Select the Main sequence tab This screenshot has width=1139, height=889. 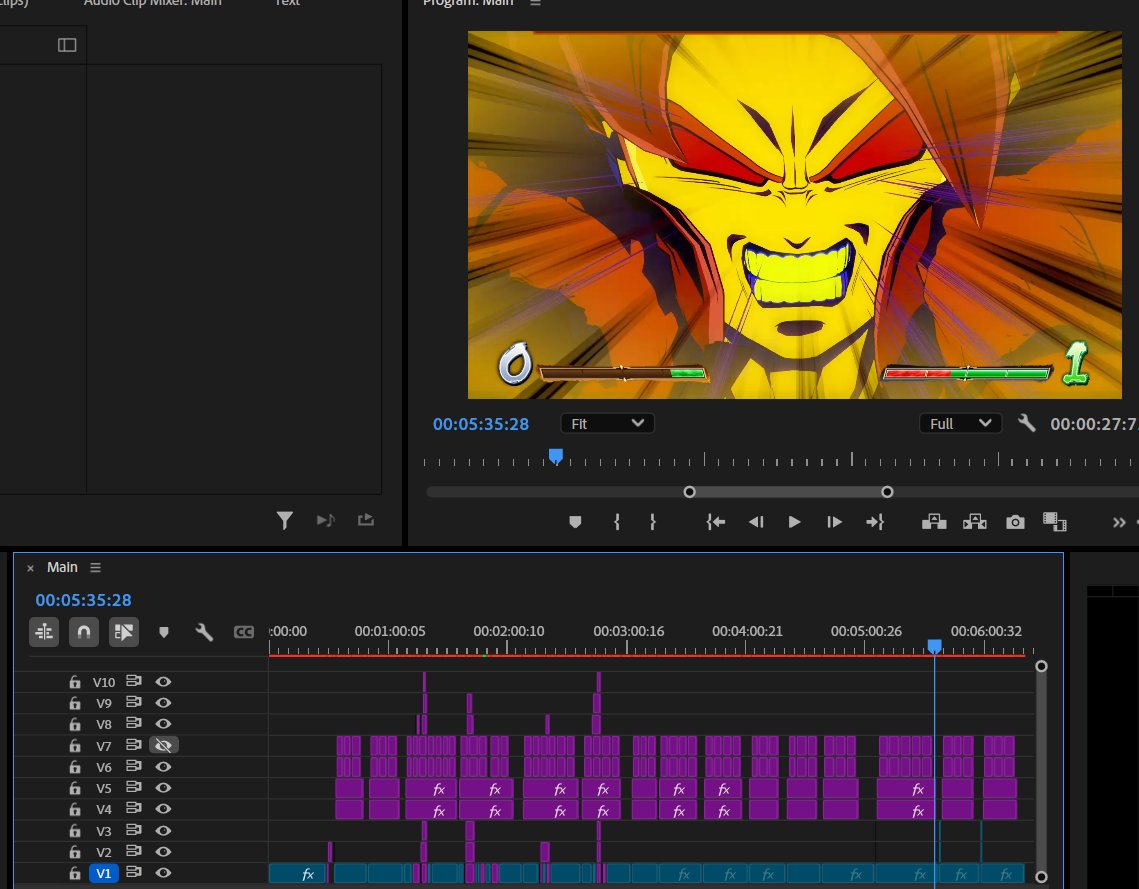(x=62, y=567)
